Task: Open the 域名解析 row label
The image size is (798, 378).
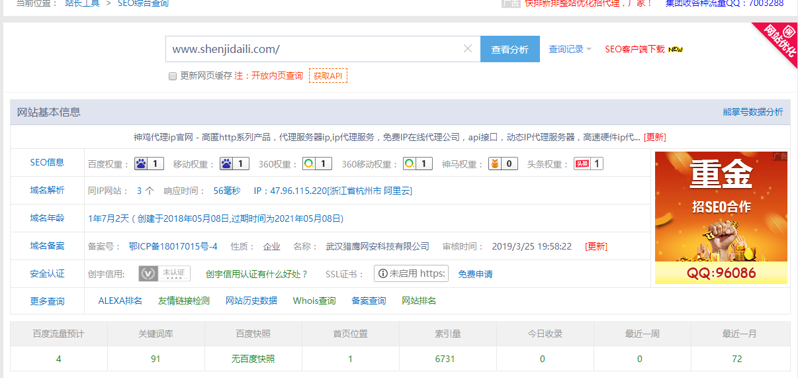Action: [x=47, y=191]
